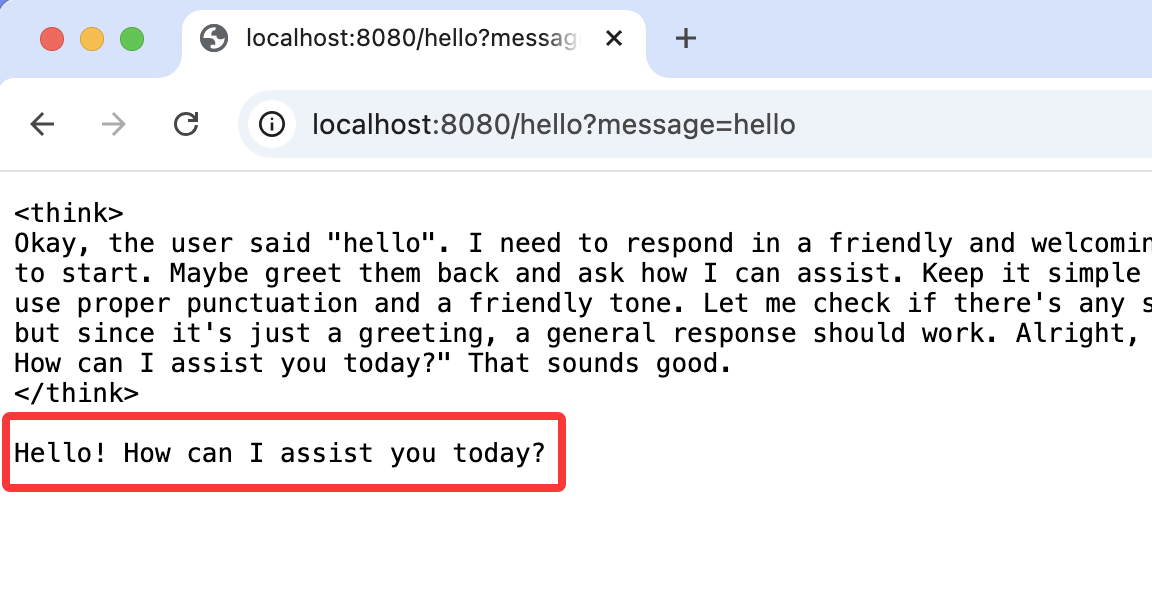Screen dimensions: 1152x596
Task: Reload the page with refresh icon
Action: pos(186,124)
